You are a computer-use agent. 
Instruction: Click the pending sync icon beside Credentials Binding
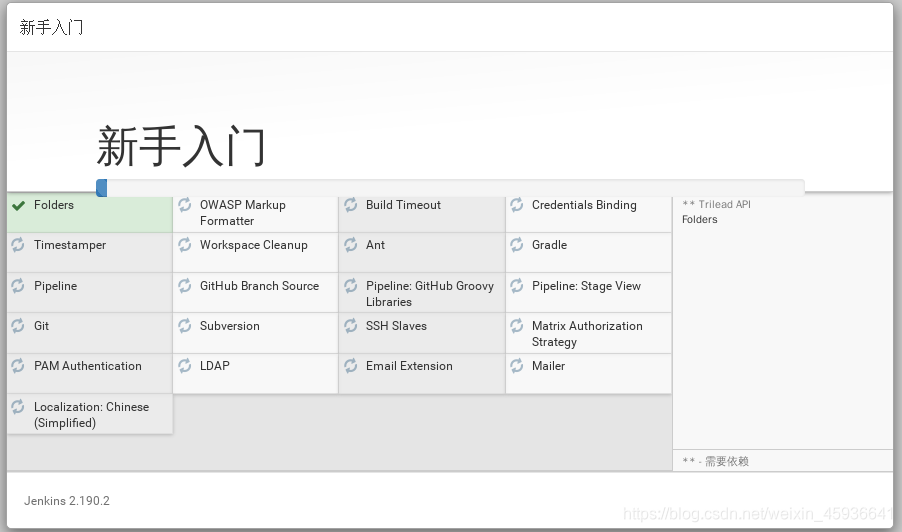(x=517, y=205)
